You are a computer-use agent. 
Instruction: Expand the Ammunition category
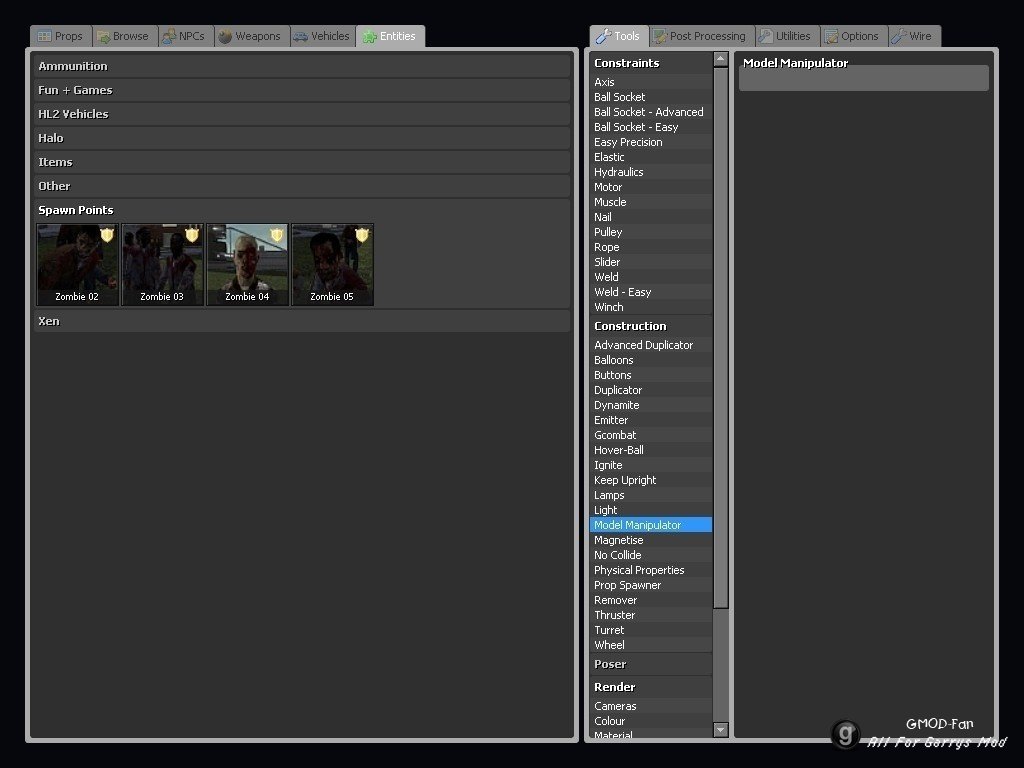[302, 66]
